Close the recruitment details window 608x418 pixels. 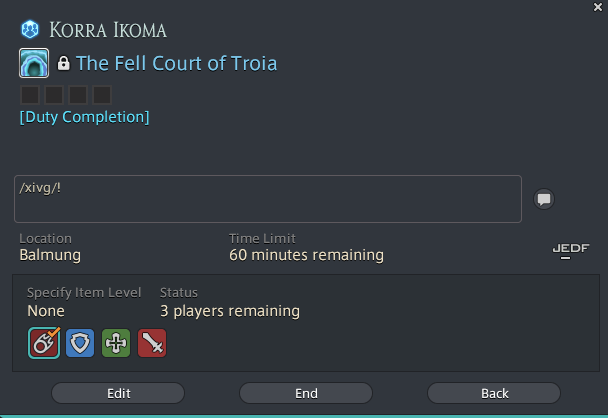(598, 7)
